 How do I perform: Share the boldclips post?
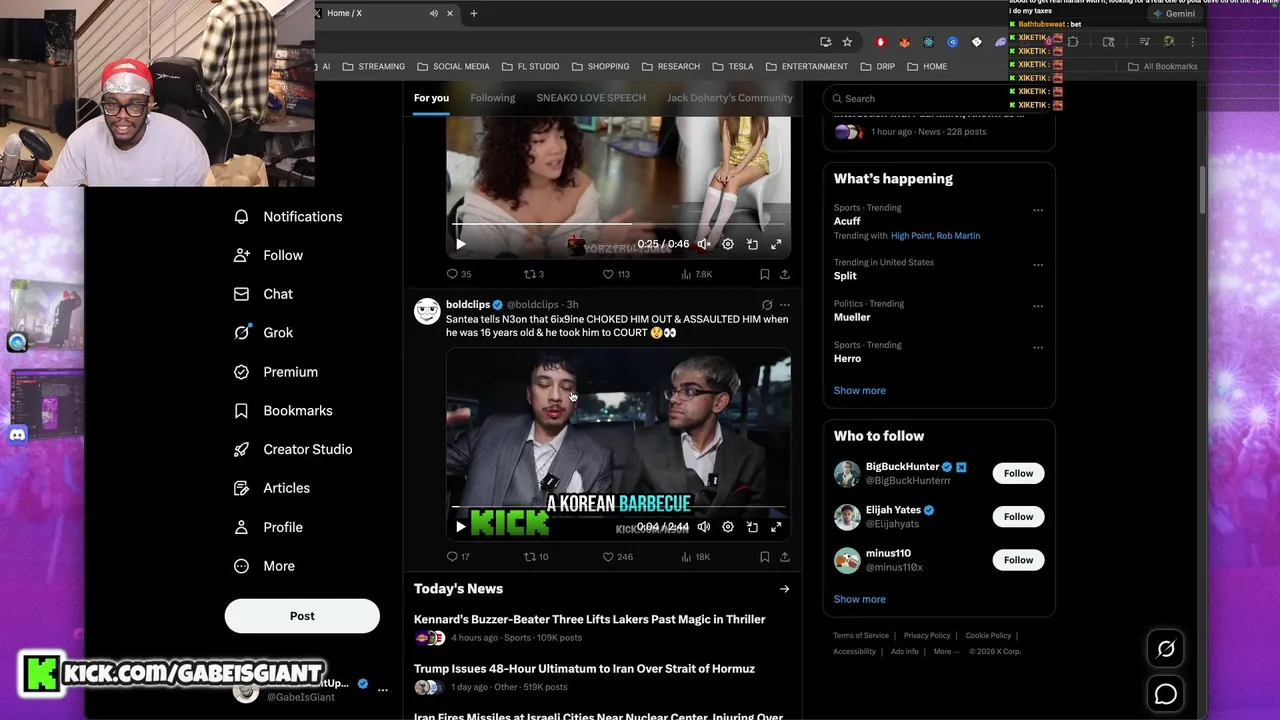pyautogui.click(x=784, y=557)
